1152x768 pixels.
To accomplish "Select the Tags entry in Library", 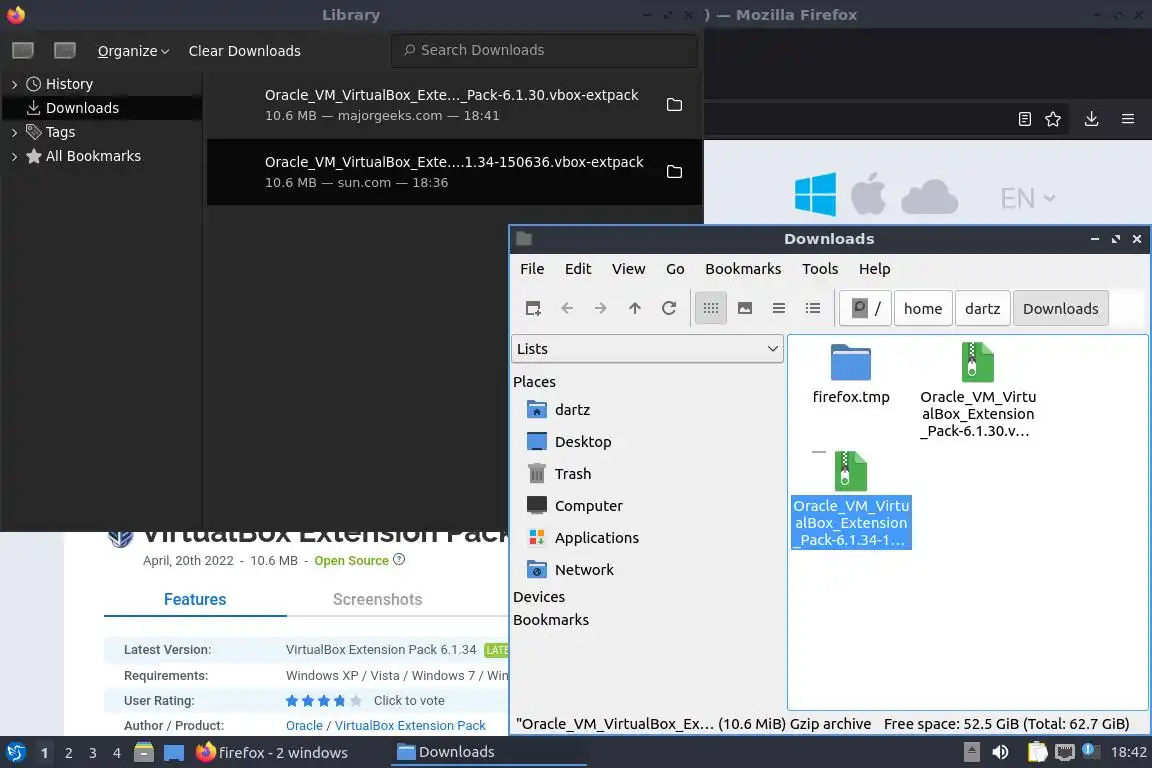I will tap(60, 132).
